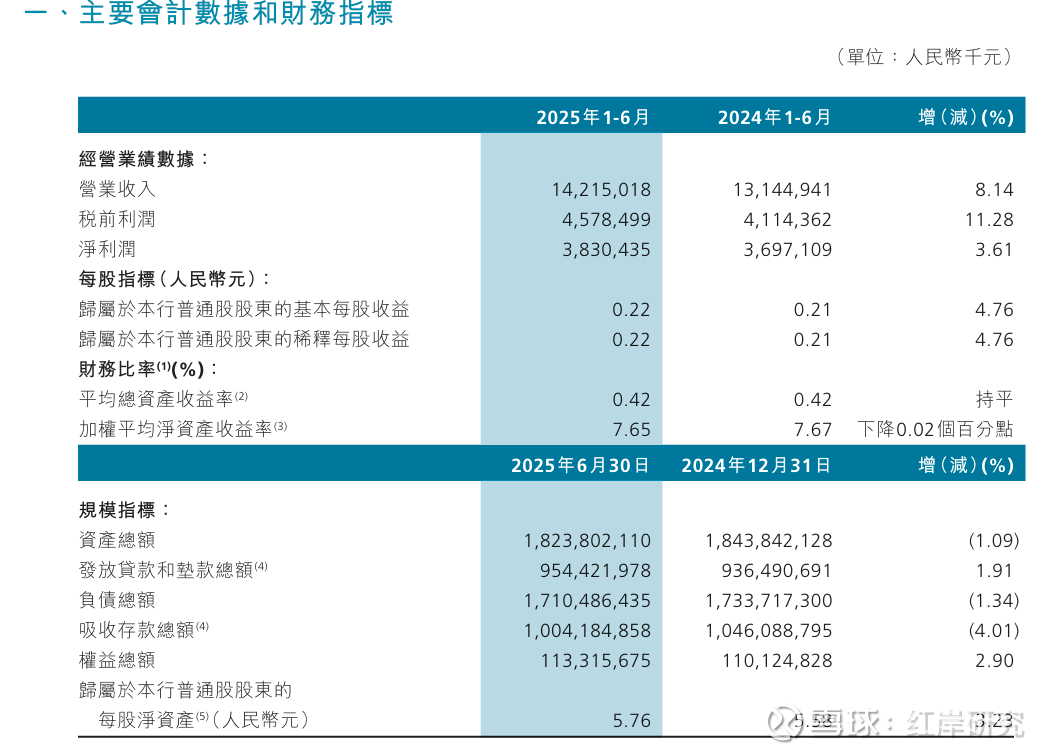Image resolution: width=1056 pixels, height=756 pixels.
Task: Click the value 110,124,828
Action: click(777, 660)
